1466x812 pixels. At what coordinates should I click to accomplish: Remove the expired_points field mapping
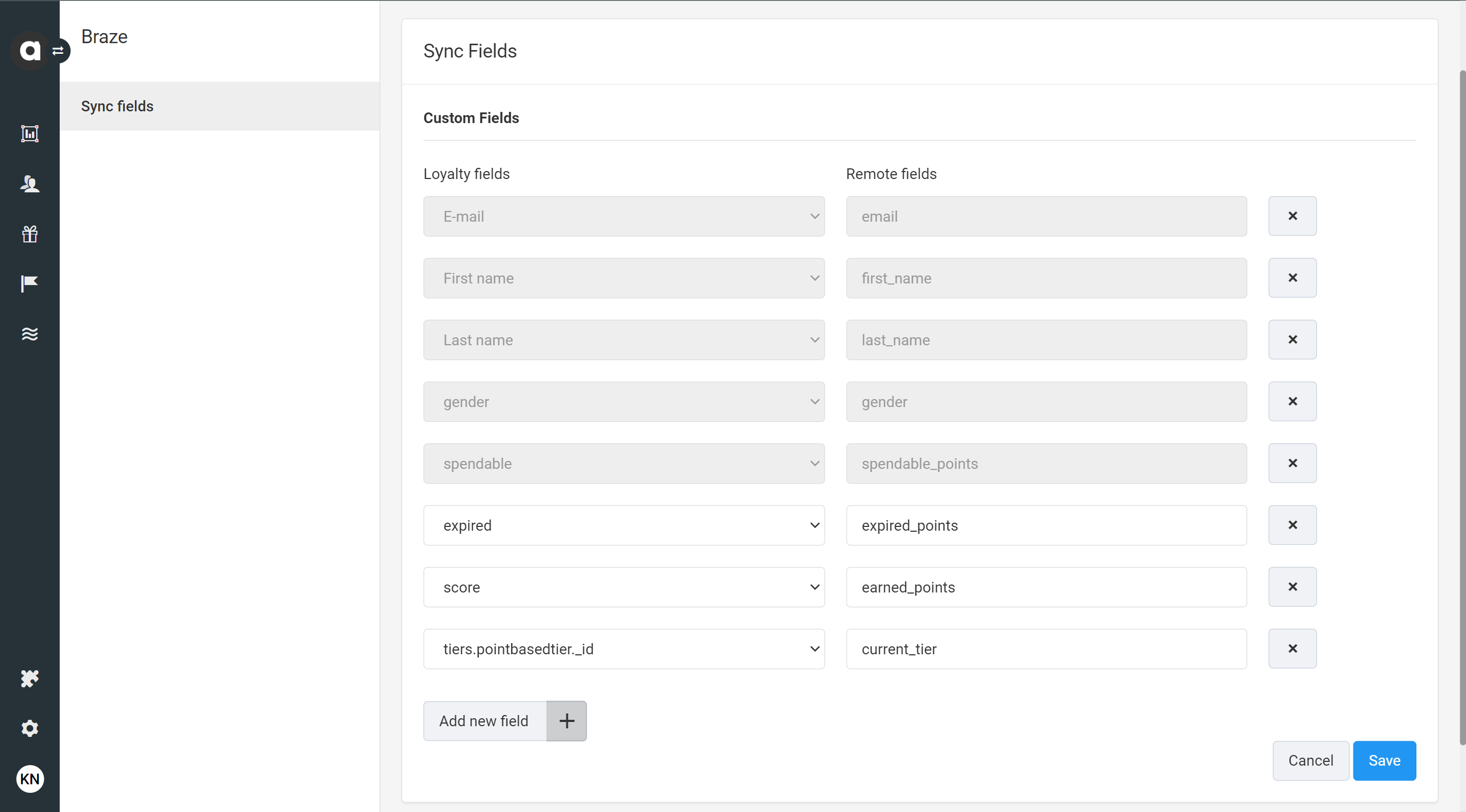pos(1292,525)
